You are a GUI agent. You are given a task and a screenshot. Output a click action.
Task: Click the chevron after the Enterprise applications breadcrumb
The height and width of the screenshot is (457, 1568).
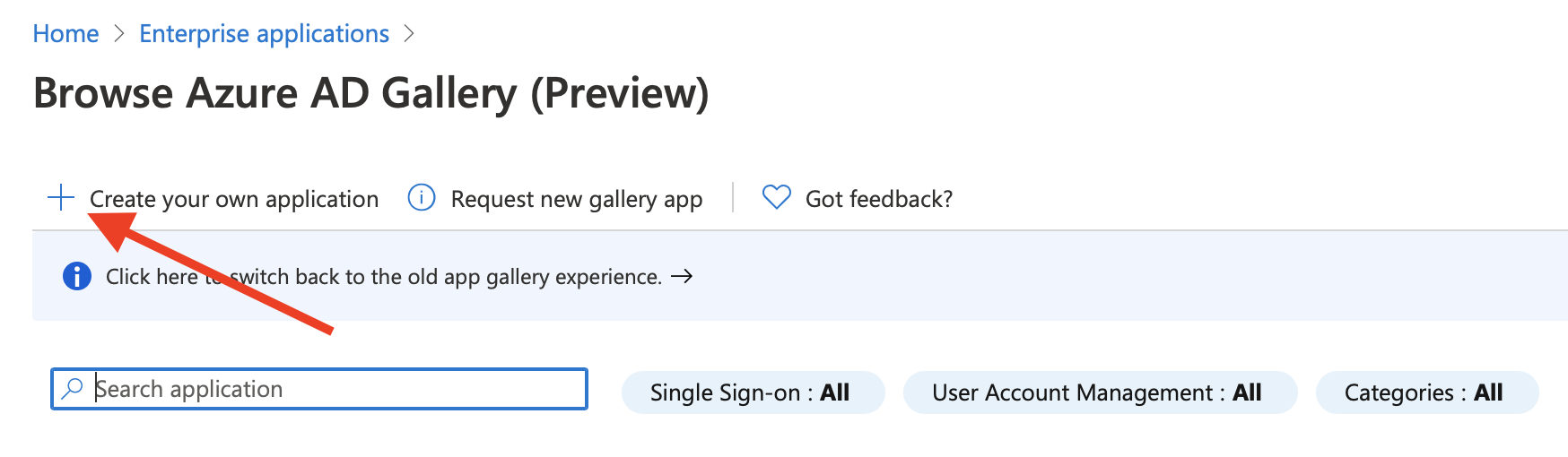409,34
